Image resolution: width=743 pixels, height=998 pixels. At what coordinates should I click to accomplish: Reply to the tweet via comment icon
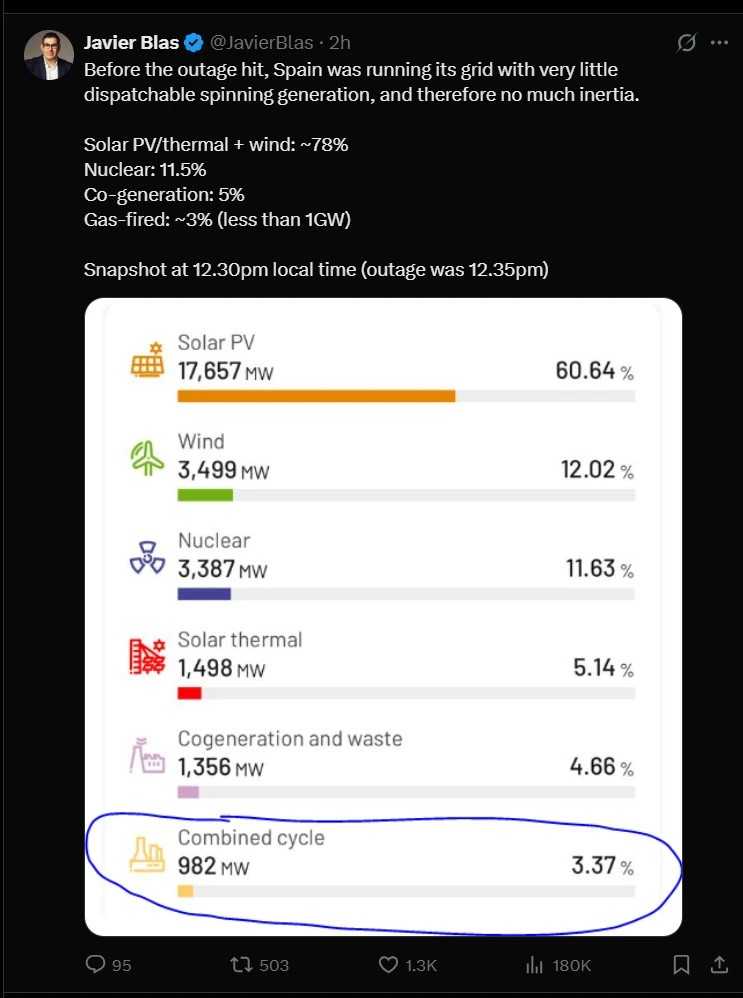(97, 964)
